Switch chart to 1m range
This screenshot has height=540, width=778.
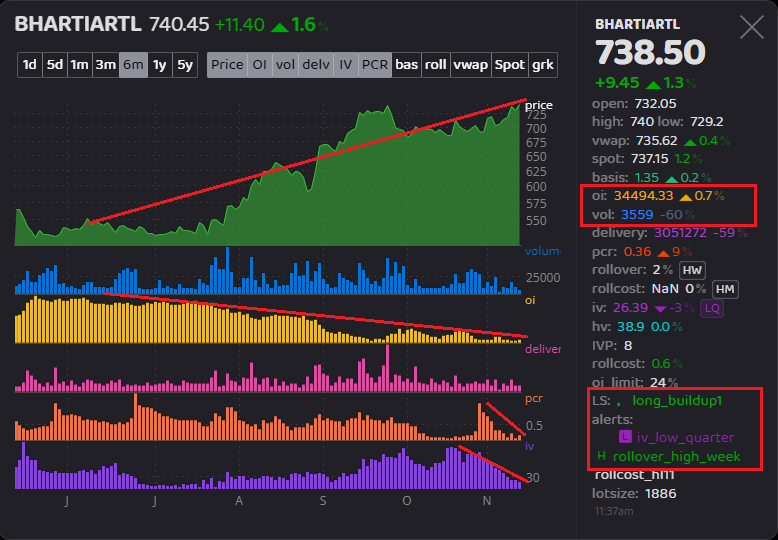pos(79,65)
